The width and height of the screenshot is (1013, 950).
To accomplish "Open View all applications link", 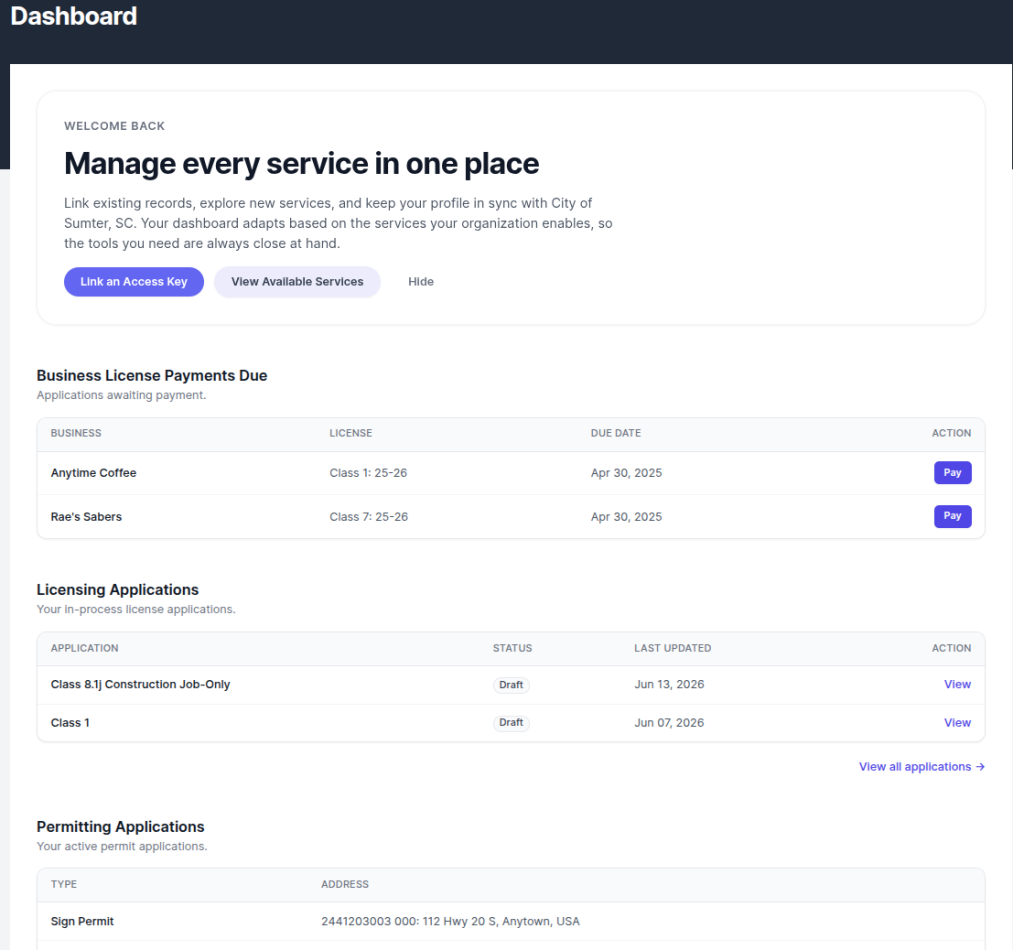I will (x=921, y=766).
